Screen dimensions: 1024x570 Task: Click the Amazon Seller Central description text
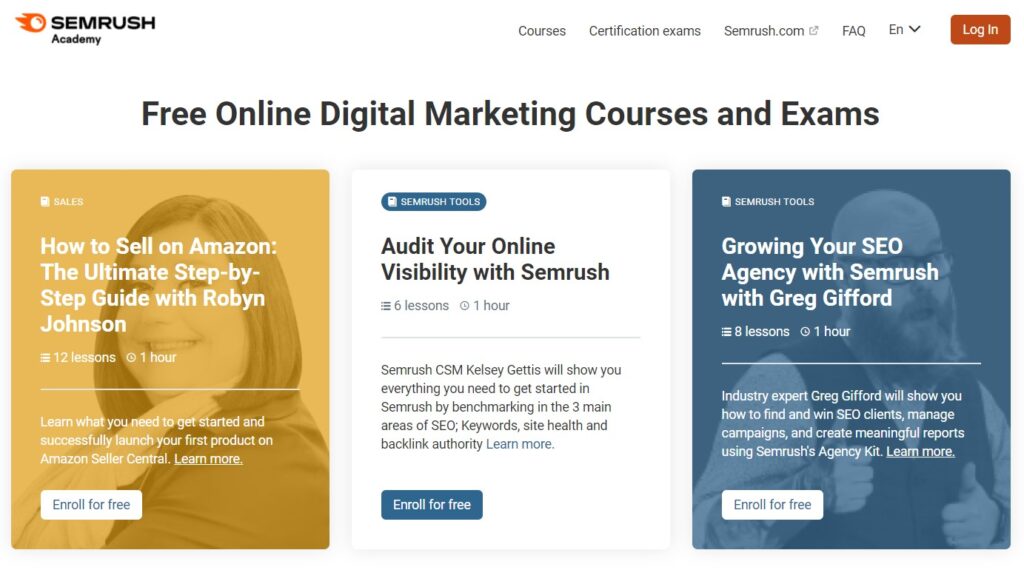click(x=157, y=440)
